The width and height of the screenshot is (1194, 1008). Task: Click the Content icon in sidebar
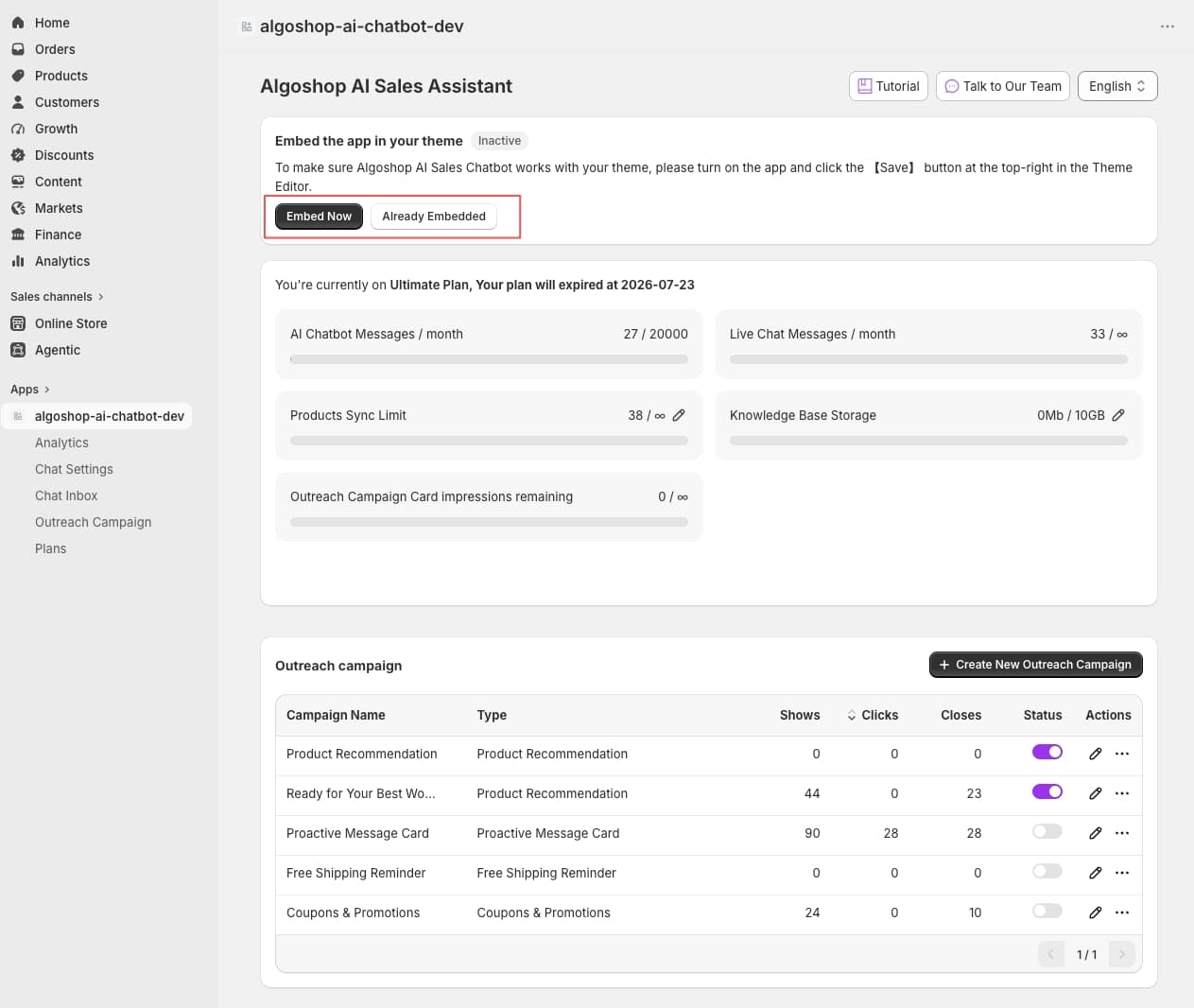(18, 182)
